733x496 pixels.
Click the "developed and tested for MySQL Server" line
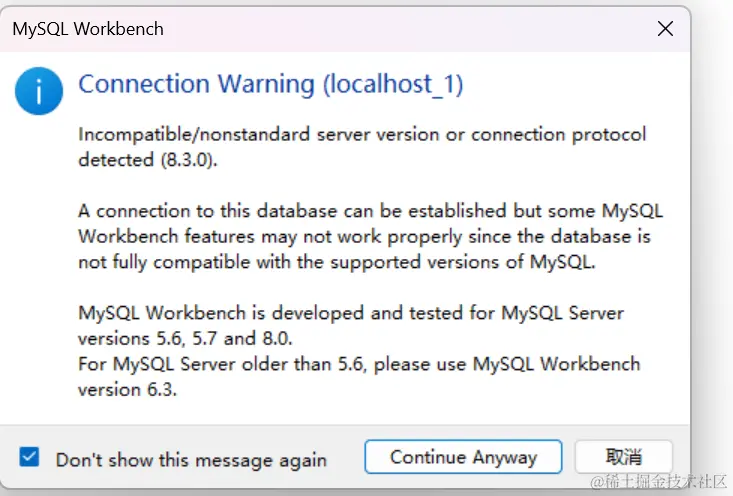tap(350, 313)
